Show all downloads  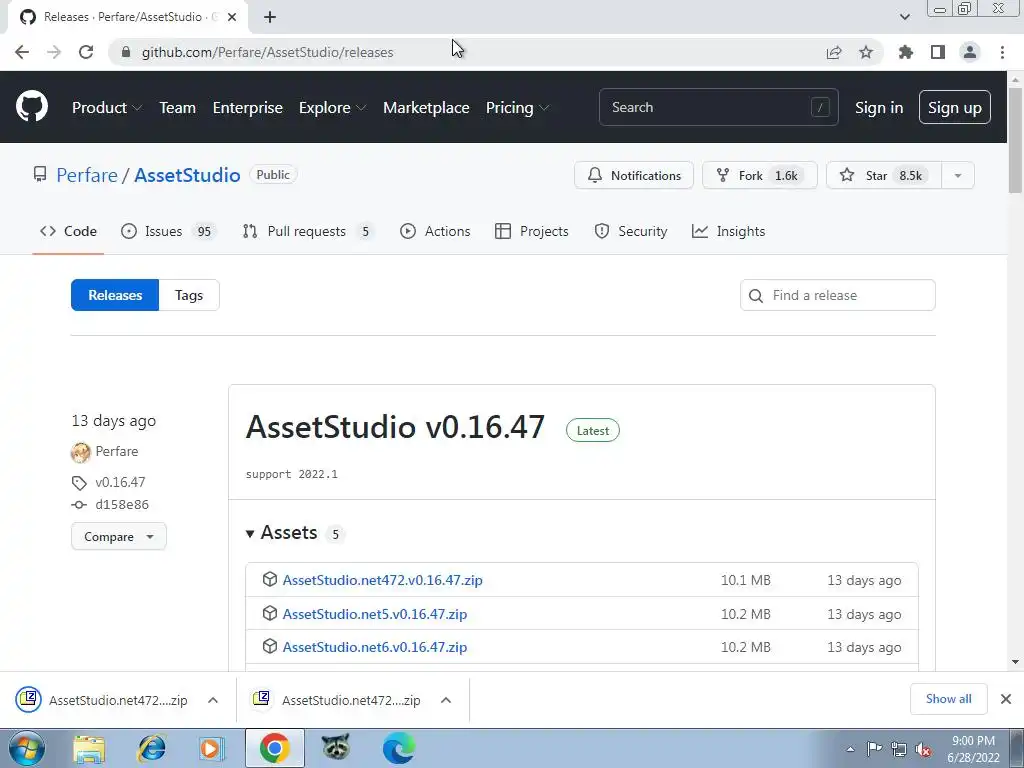coord(948,699)
